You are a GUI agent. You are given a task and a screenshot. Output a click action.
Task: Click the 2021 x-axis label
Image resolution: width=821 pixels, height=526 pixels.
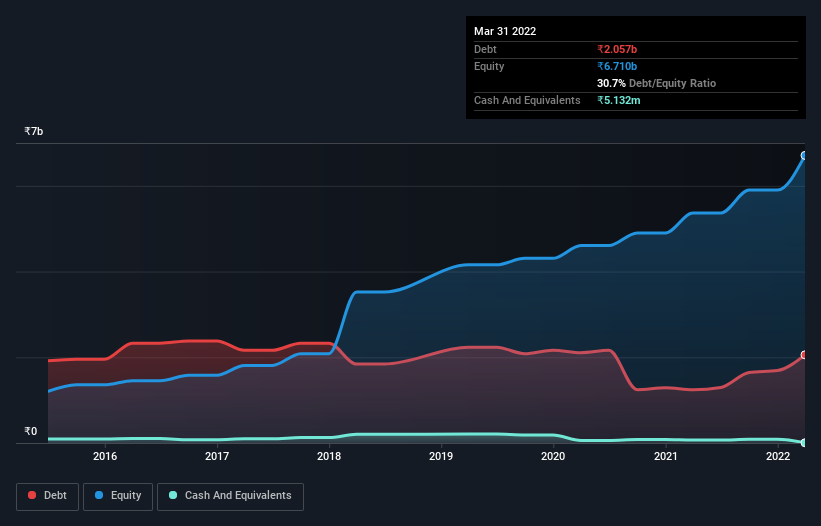(x=665, y=456)
